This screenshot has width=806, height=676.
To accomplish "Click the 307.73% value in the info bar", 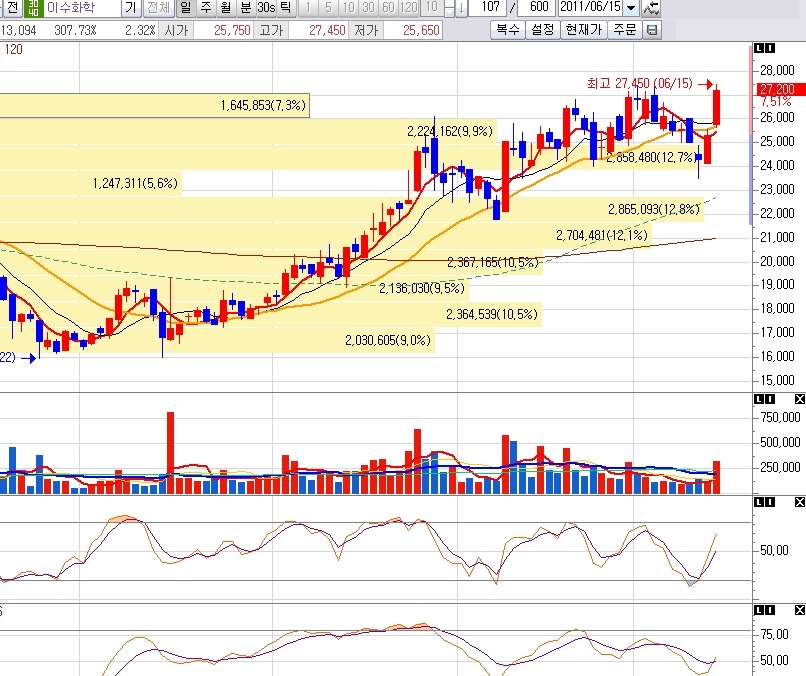I will (76, 30).
